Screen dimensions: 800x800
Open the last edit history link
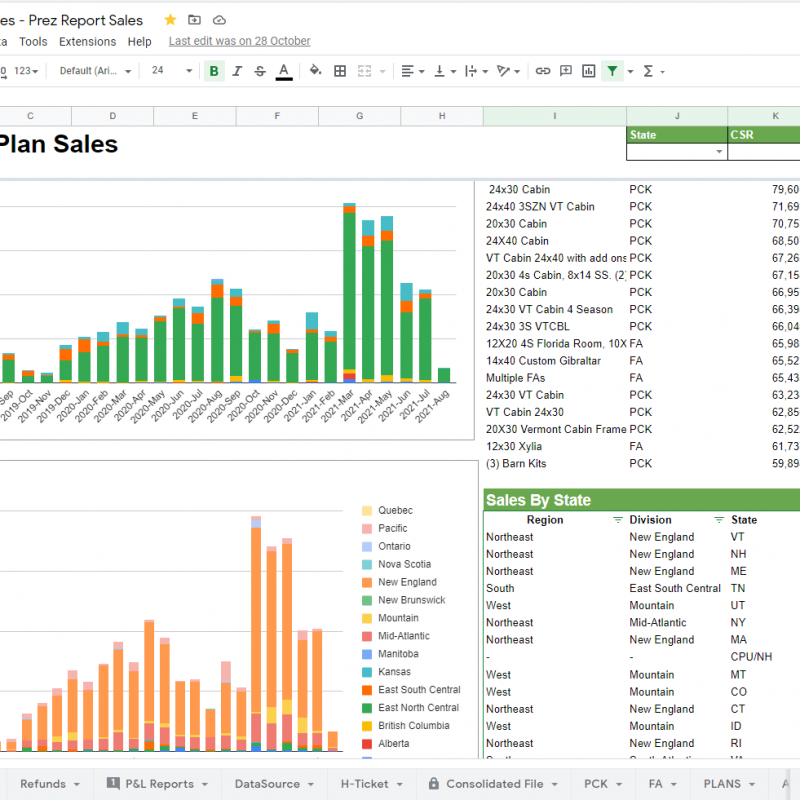coord(239,41)
